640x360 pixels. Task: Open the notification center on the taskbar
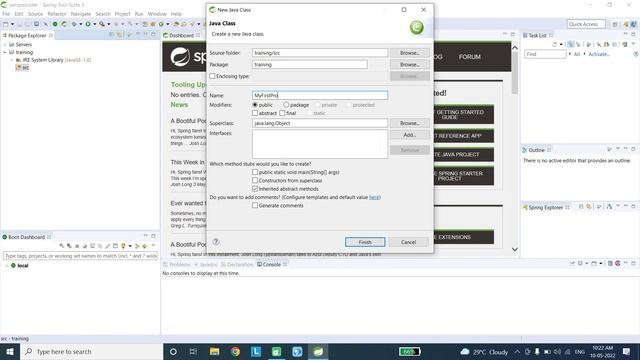(627, 351)
